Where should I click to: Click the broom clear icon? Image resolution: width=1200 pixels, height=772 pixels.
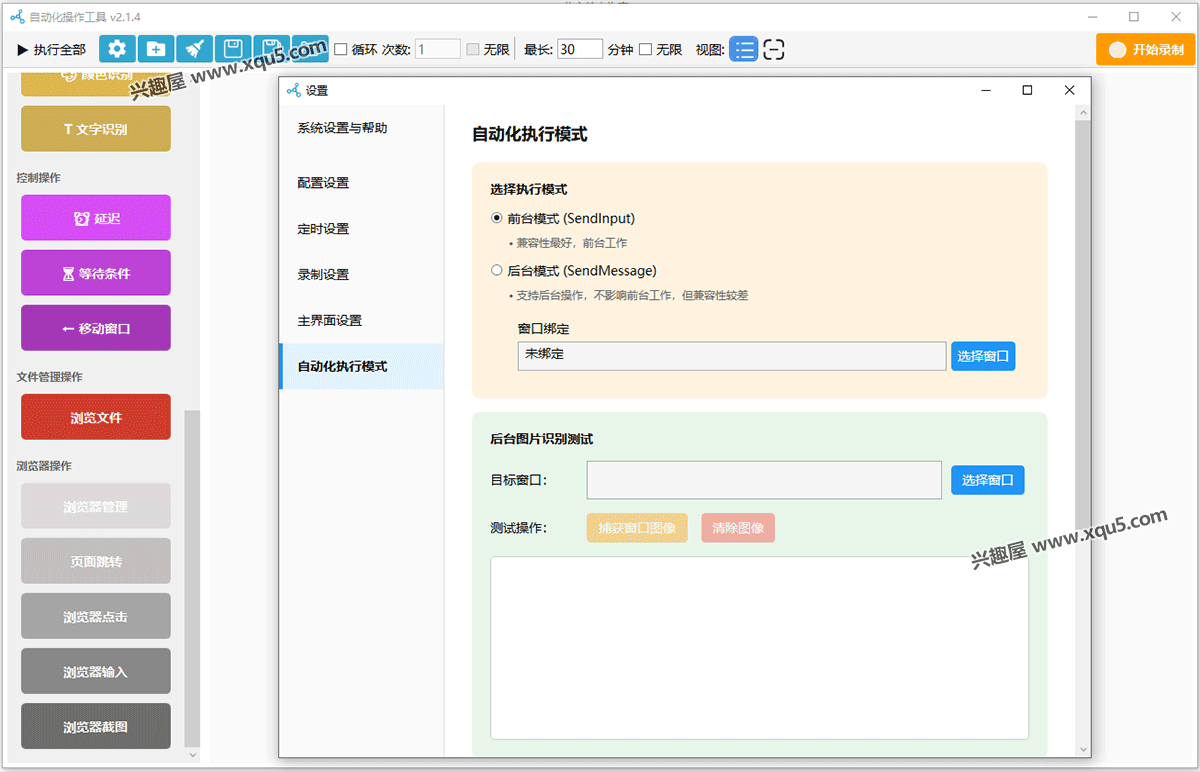195,49
